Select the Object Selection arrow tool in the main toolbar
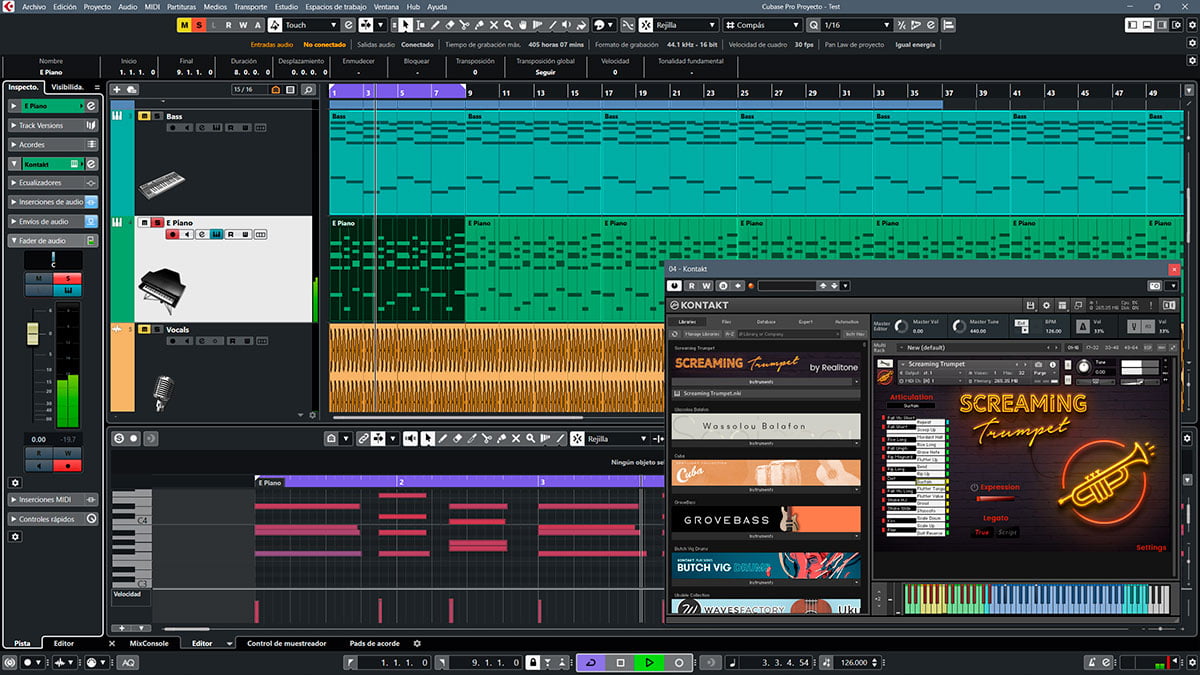This screenshot has height=675, width=1200. [x=405, y=24]
